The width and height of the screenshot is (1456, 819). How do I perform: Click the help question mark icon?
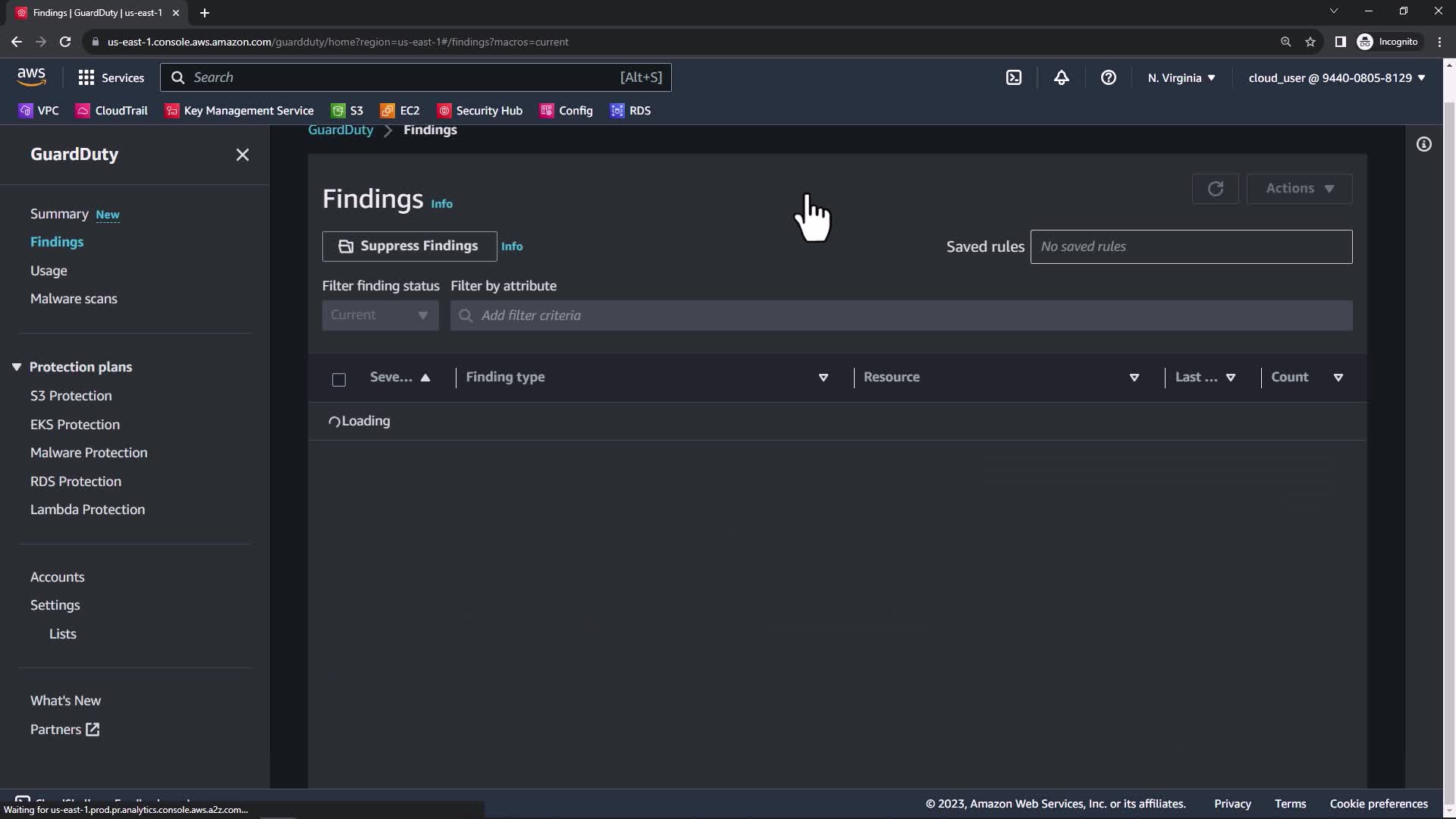coord(1108,77)
